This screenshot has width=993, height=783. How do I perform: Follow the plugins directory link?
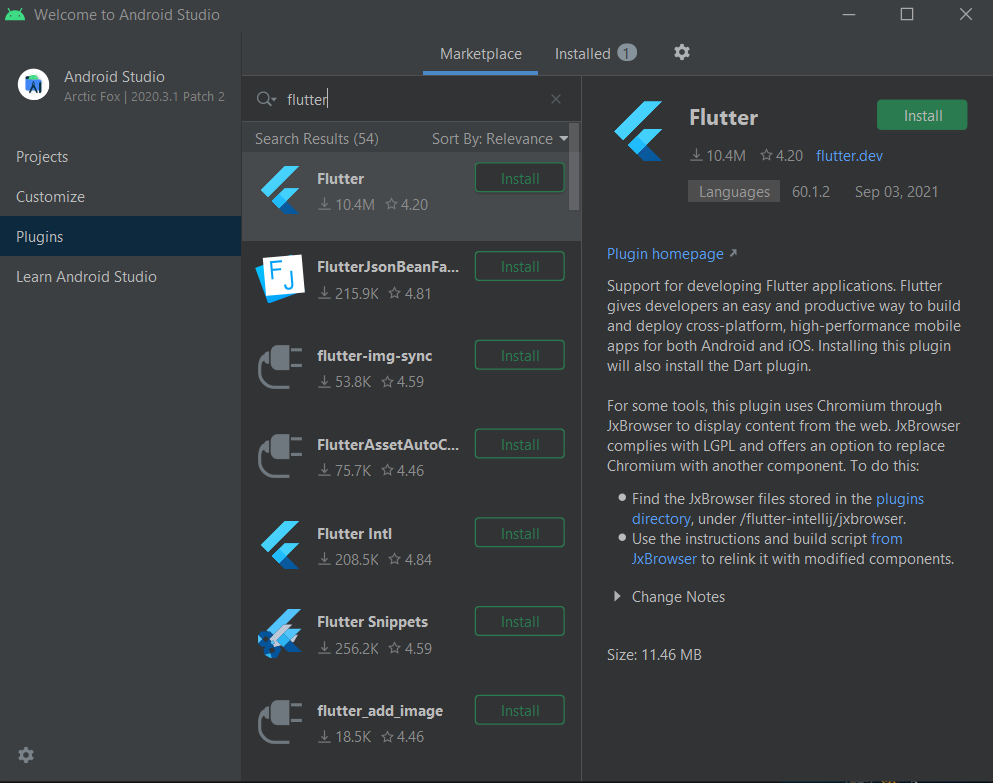(899, 499)
